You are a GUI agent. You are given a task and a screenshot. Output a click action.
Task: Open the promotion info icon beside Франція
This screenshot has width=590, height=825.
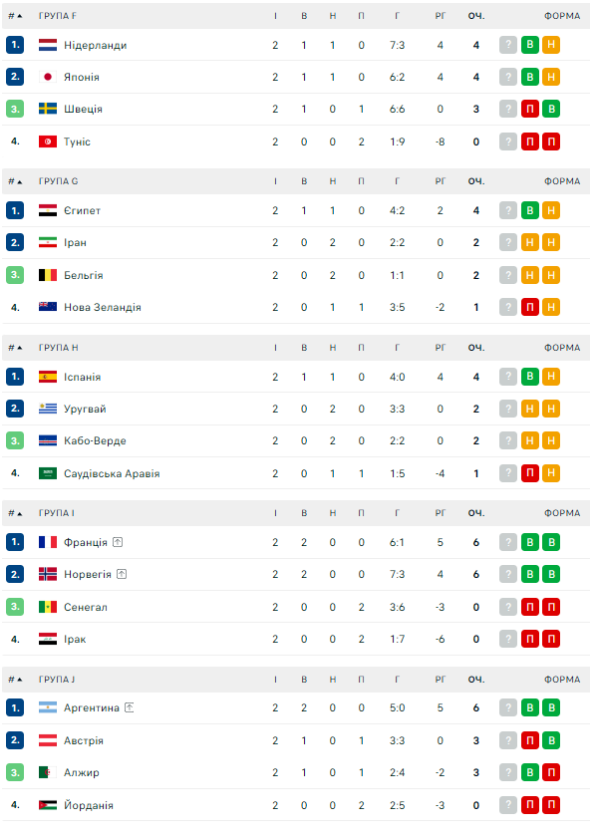click(118, 542)
